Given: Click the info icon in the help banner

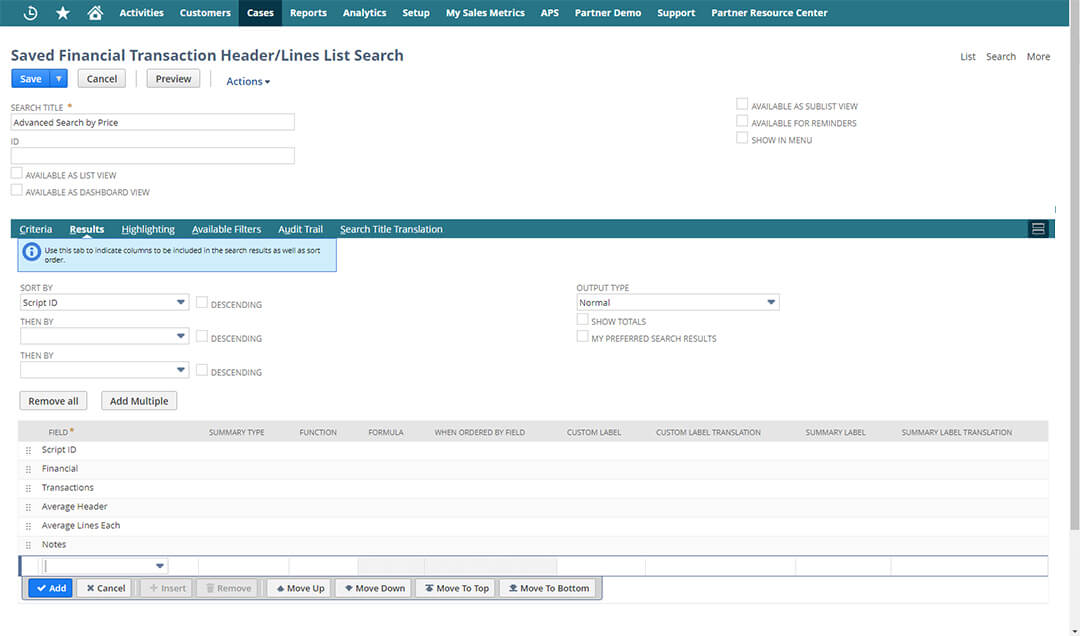Looking at the screenshot, I should pyautogui.click(x=31, y=254).
